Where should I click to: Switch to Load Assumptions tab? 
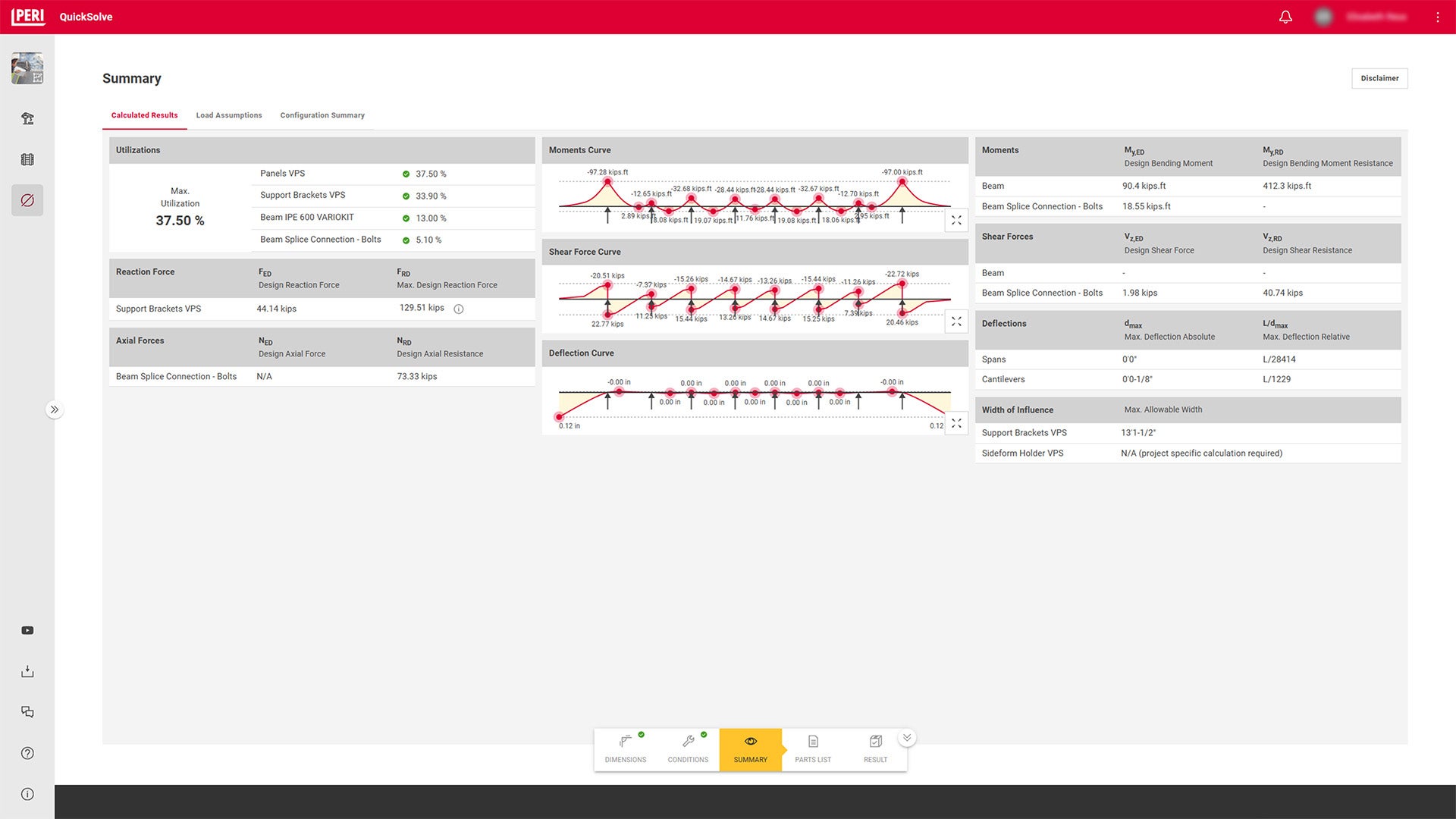click(x=229, y=115)
